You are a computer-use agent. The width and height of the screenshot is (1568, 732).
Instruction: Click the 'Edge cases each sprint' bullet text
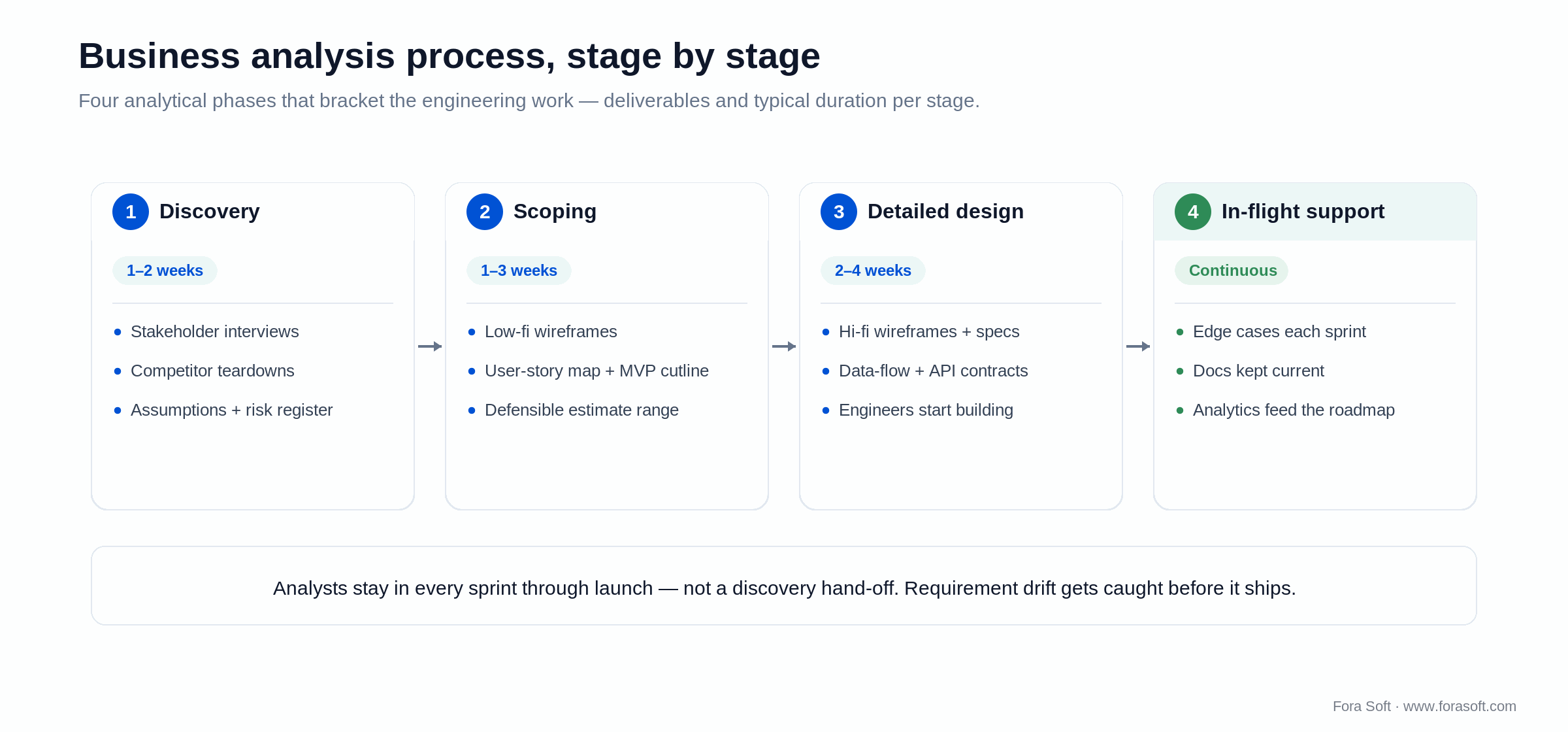(x=1279, y=332)
